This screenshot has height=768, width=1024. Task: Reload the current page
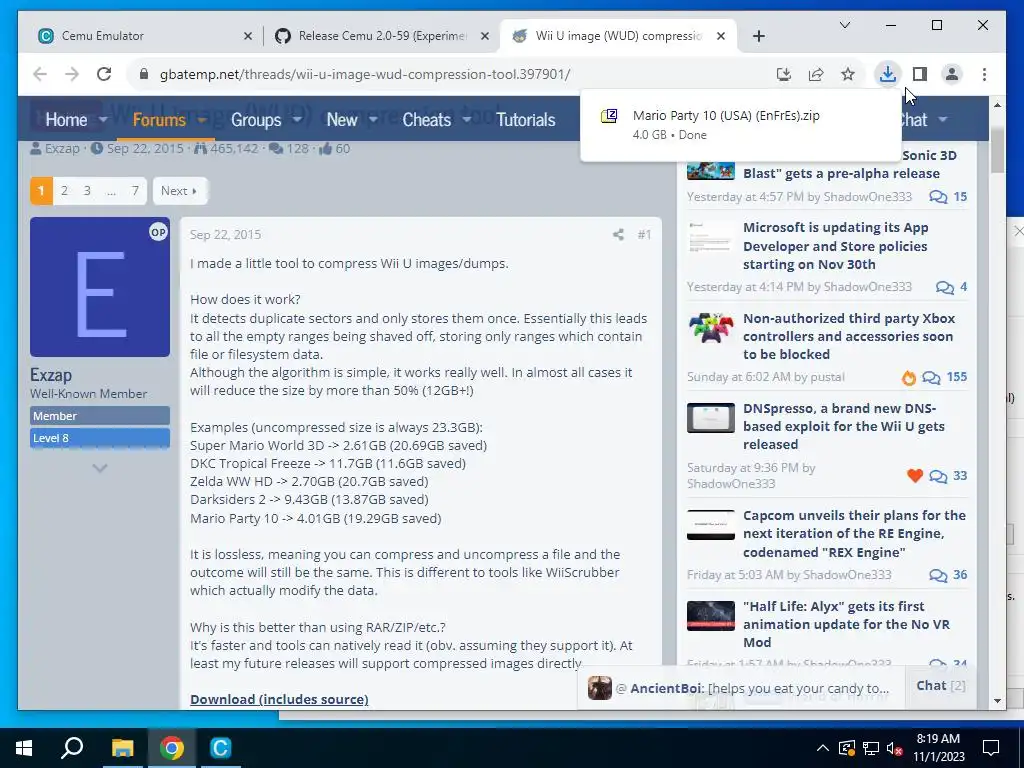point(104,74)
